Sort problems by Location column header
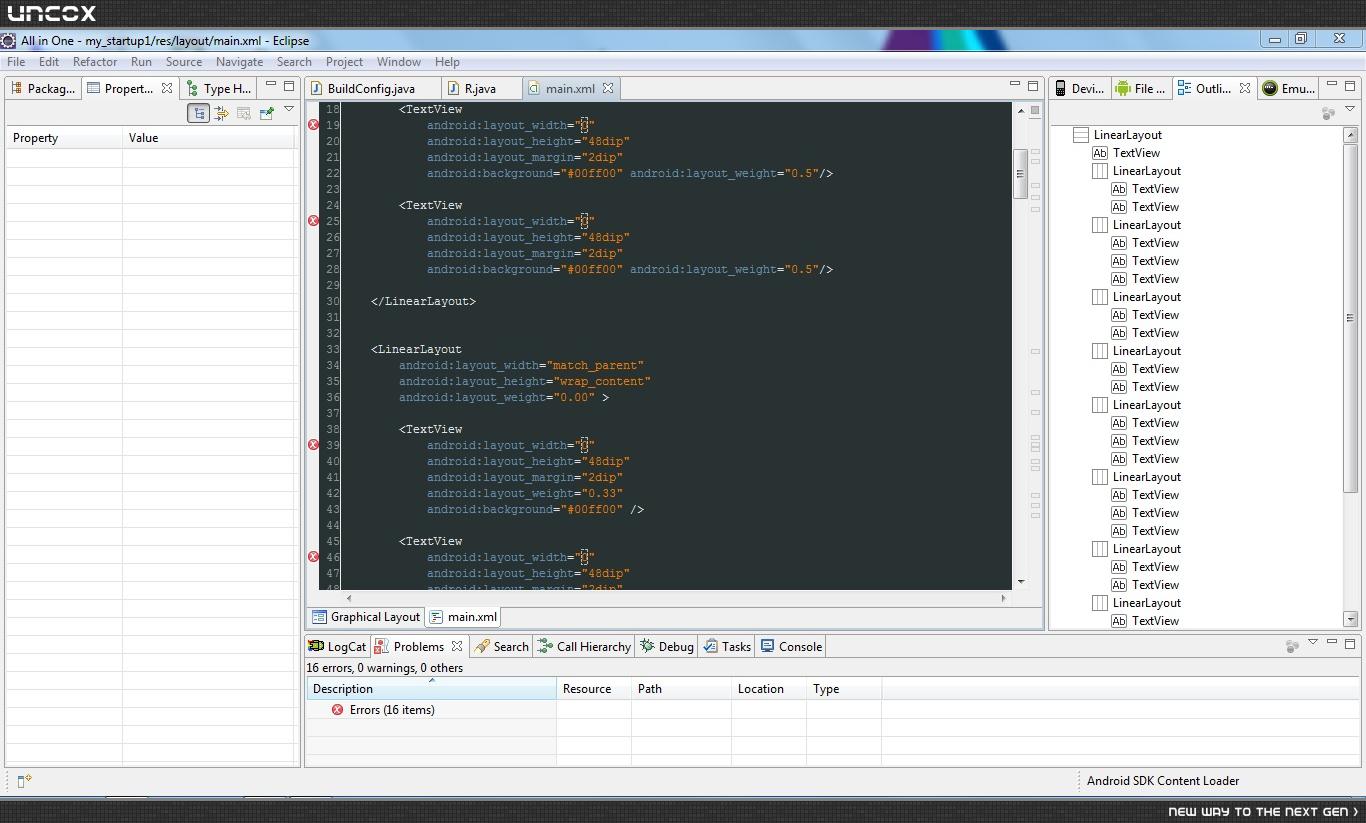The width and height of the screenshot is (1366, 823). point(769,689)
